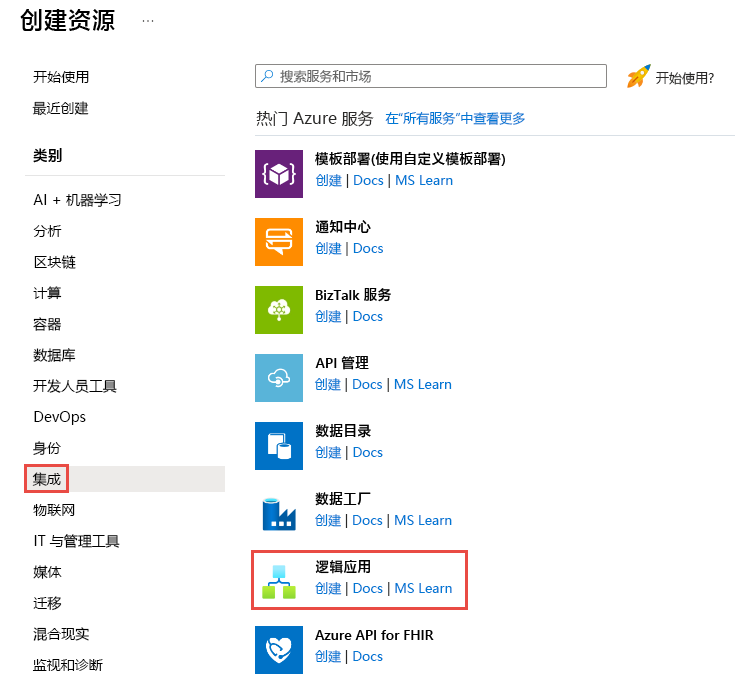Choose the AI + 机器学习 category
Image resolution: width=751 pixels, height=681 pixels.
pyautogui.click(x=77, y=200)
